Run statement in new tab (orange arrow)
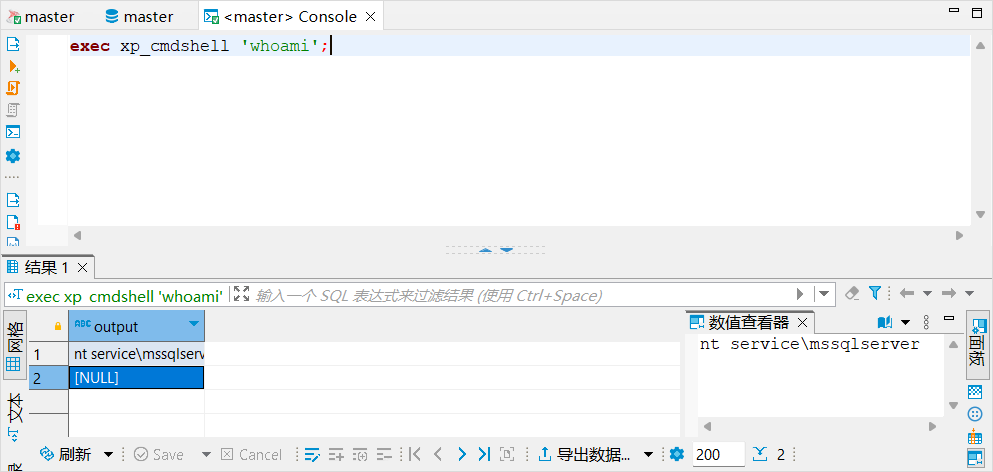The width and height of the screenshot is (993, 472). pos(14,66)
